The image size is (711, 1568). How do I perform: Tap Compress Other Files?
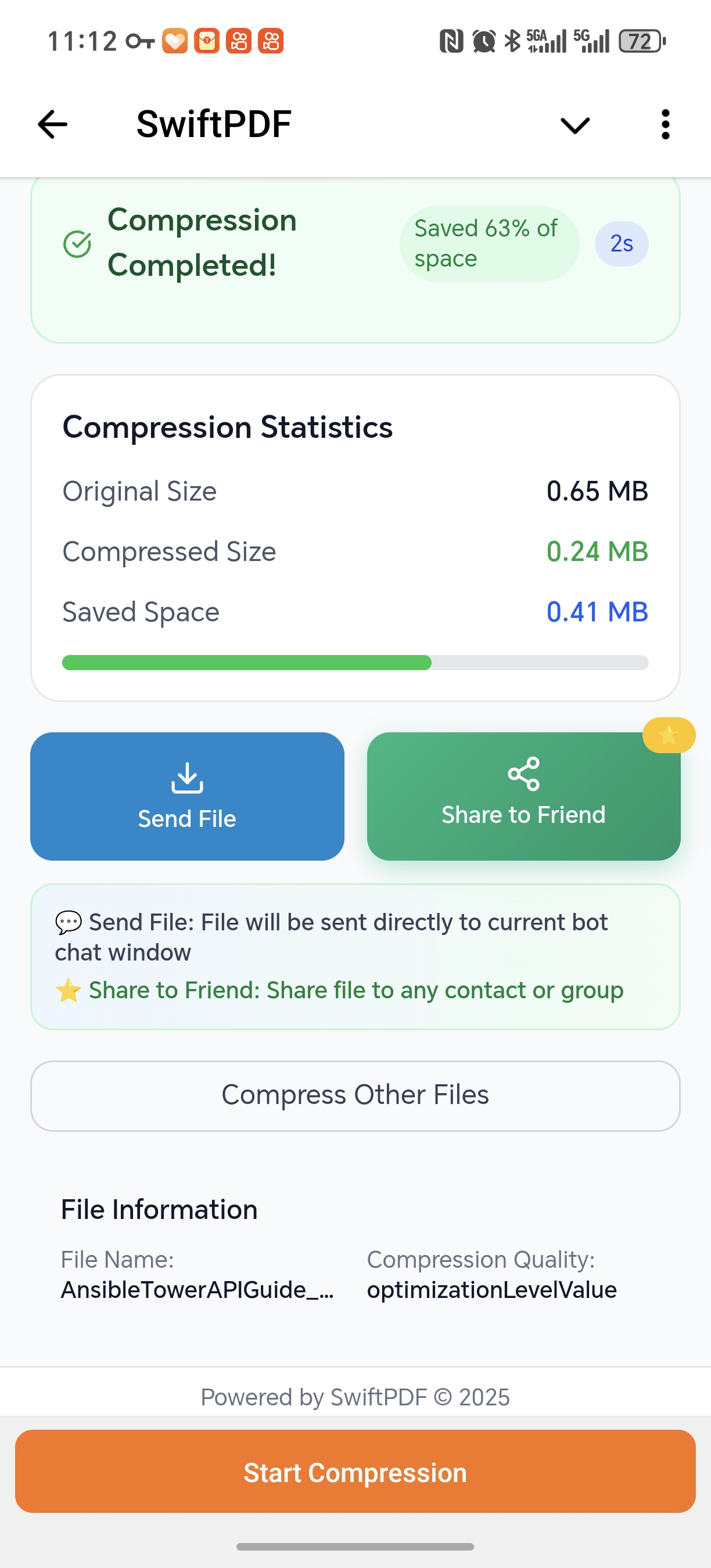[355, 1094]
